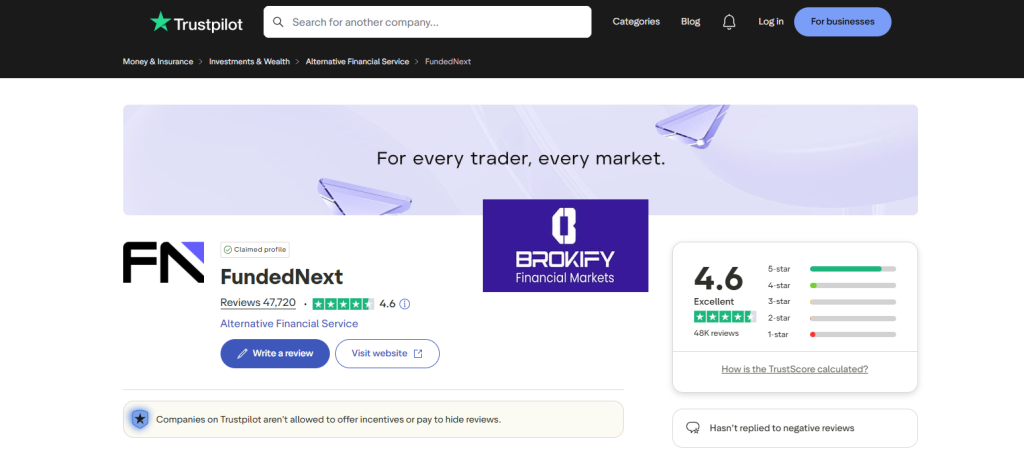Open the notifications bell icon
Viewport: 1024px width, 457px height.
click(x=729, y=21)
